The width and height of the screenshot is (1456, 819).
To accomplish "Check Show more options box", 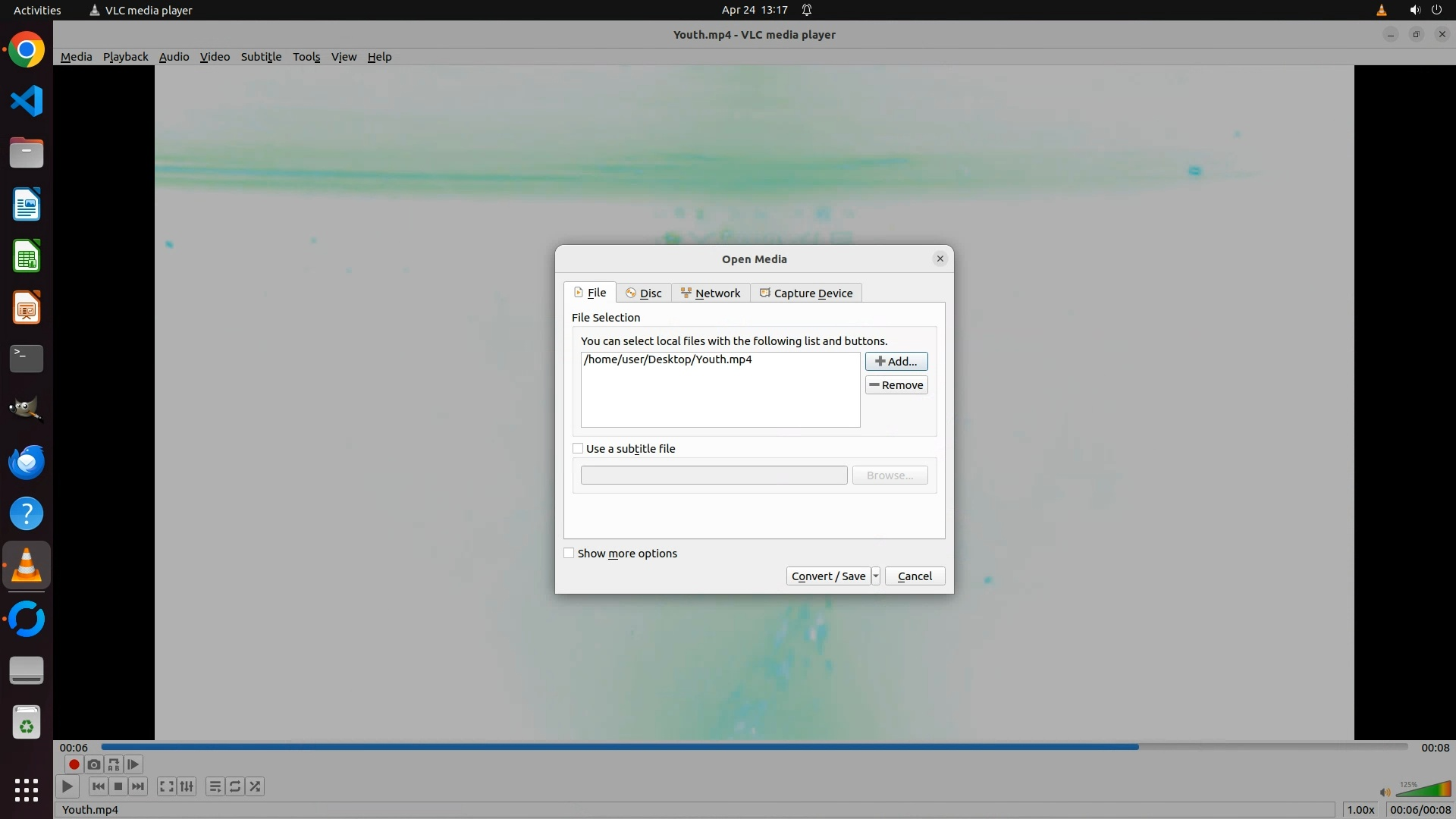I will [569, 554].
